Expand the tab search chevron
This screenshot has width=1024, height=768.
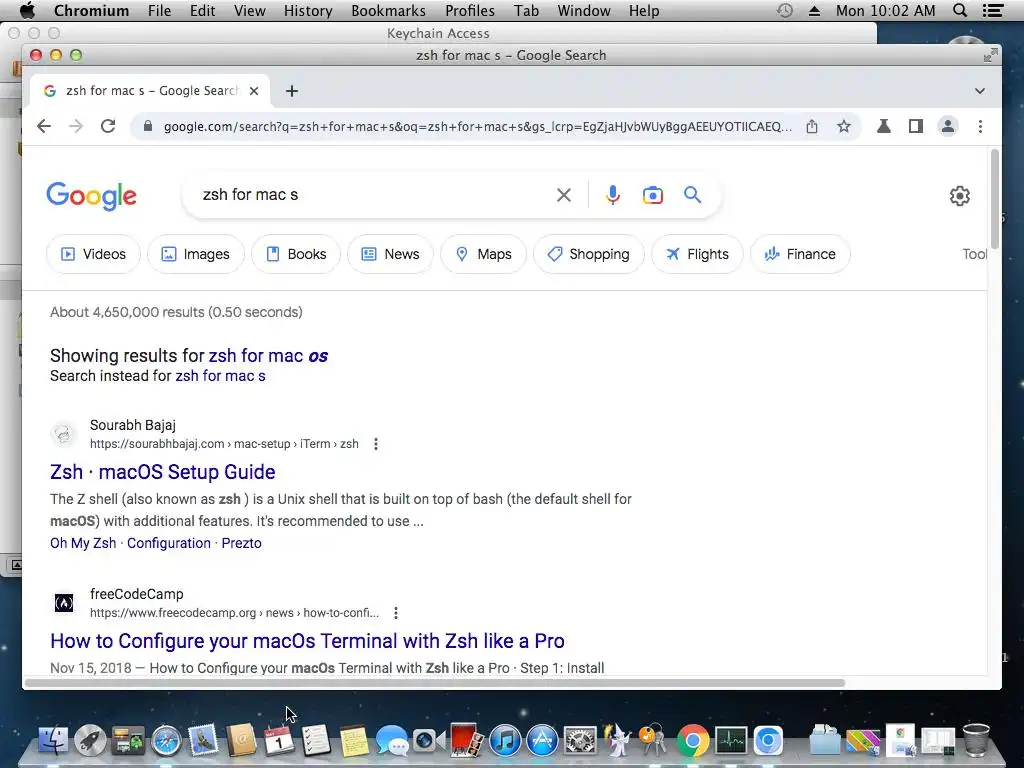(x=980, y=91)
